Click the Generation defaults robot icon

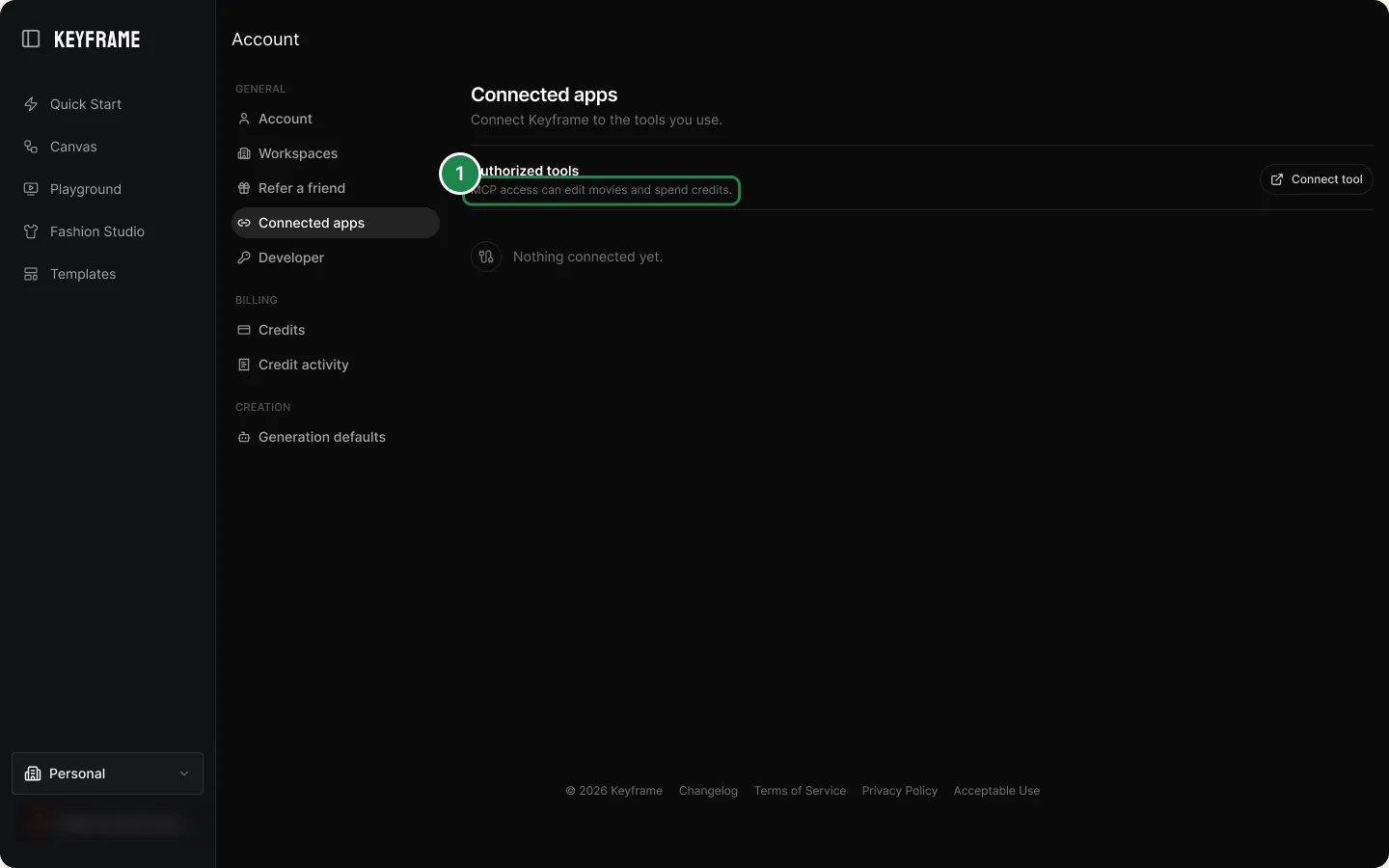tap(244, 437)
